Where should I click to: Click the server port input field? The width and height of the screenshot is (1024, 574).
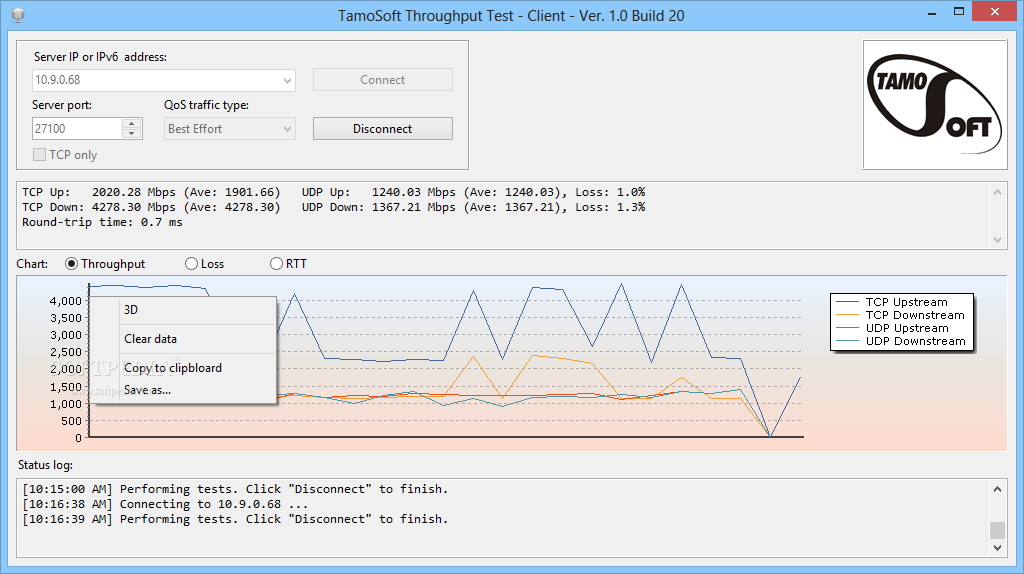tap(77, 129)
